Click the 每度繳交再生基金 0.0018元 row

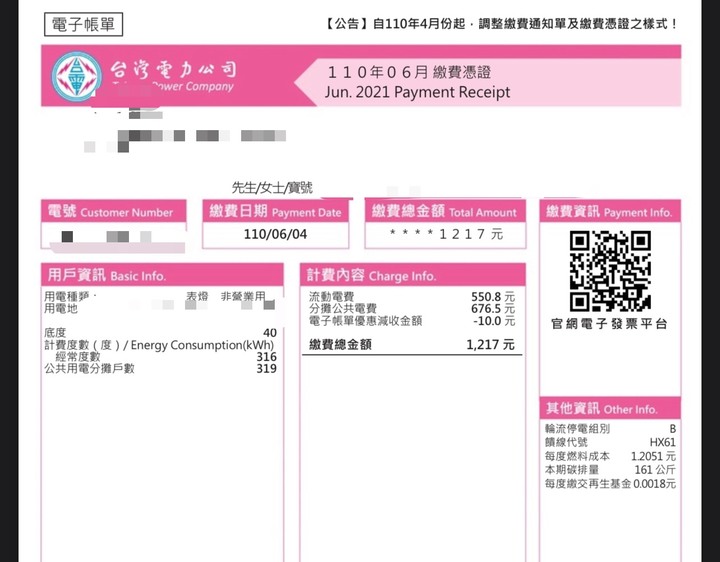pos(610,483)
